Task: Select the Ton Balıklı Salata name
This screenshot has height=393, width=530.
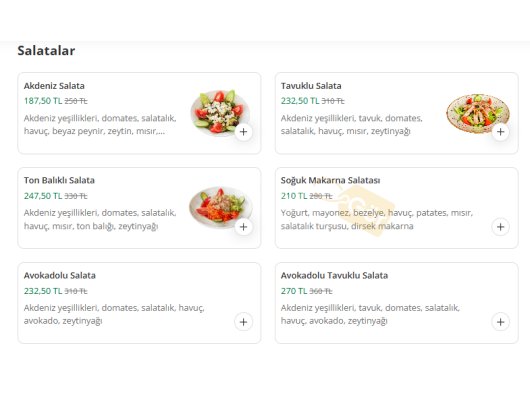Action: pyautogui.click(x=59, y=180)
